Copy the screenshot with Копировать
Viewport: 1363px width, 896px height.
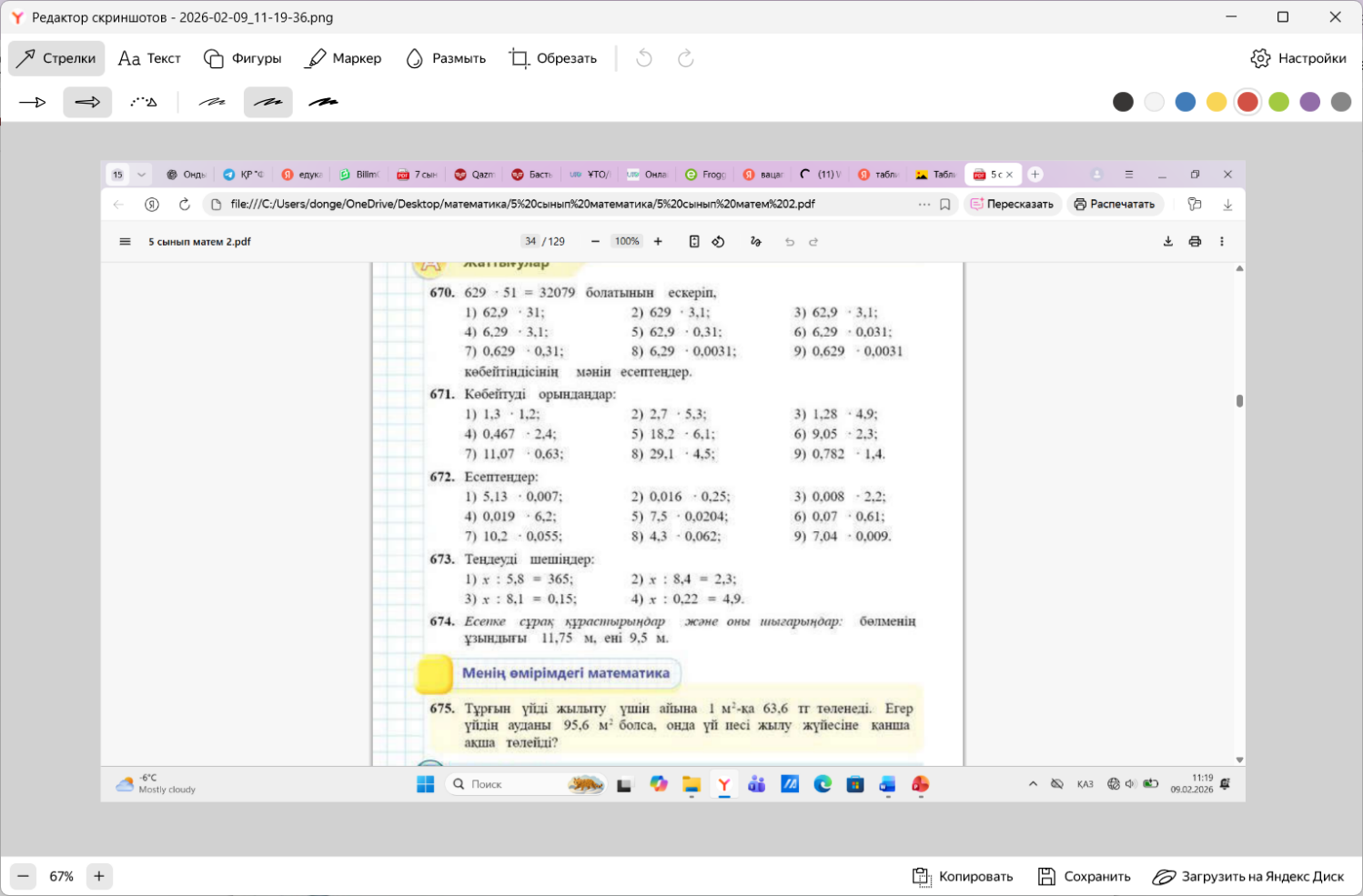tap(963, 877)
